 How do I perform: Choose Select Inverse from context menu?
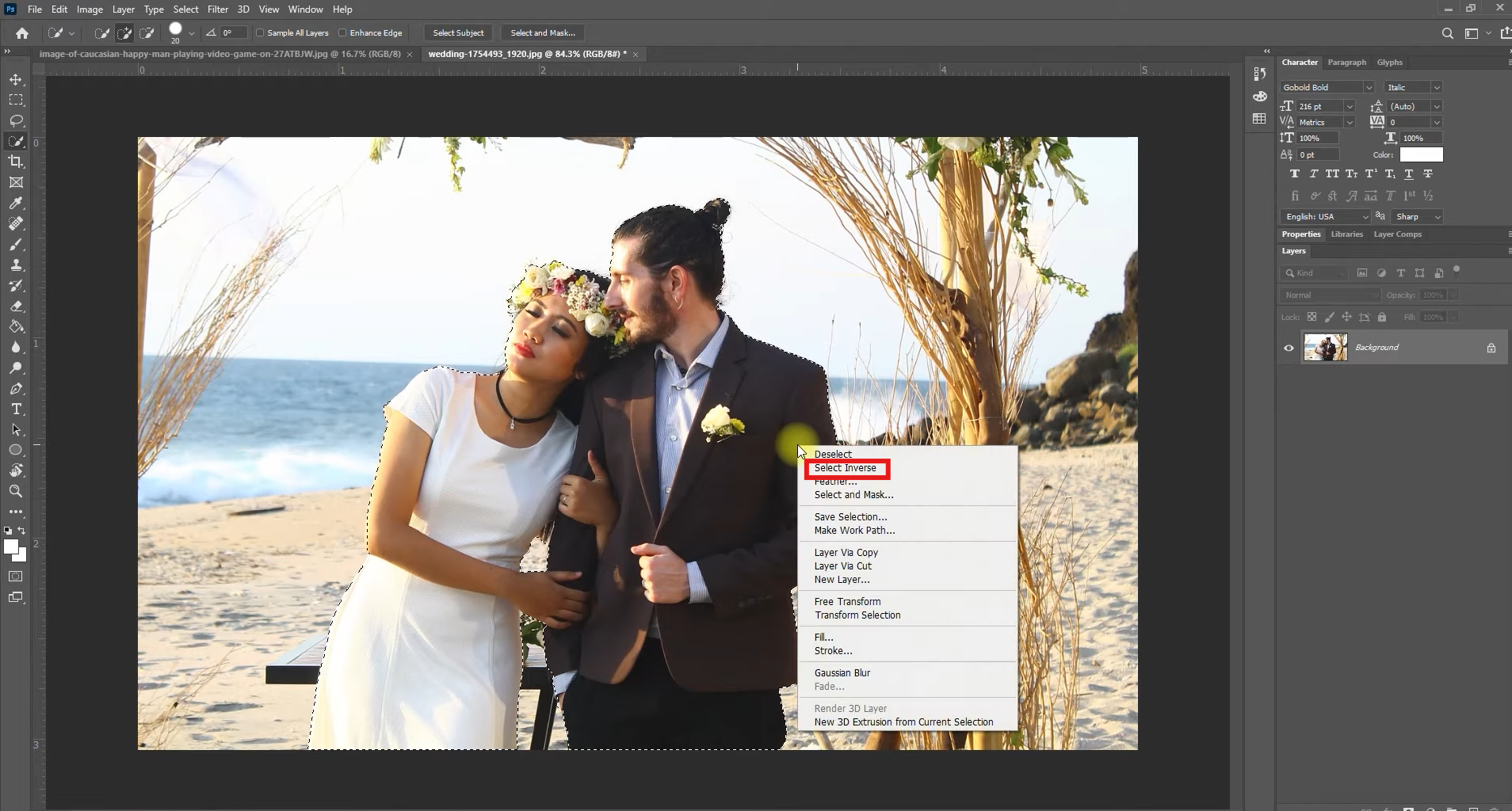[846, 468]
